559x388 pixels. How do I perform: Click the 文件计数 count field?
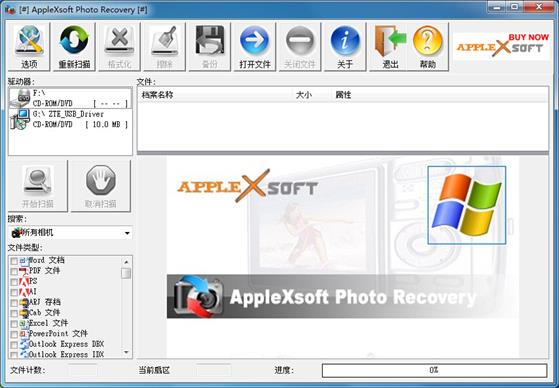(82, 370)
